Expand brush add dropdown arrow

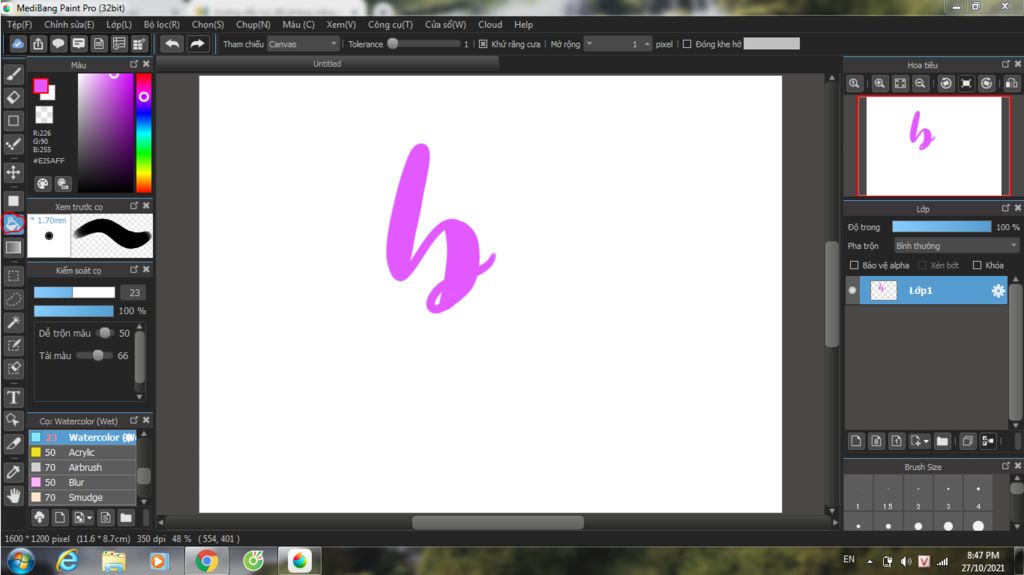[89, 518]
